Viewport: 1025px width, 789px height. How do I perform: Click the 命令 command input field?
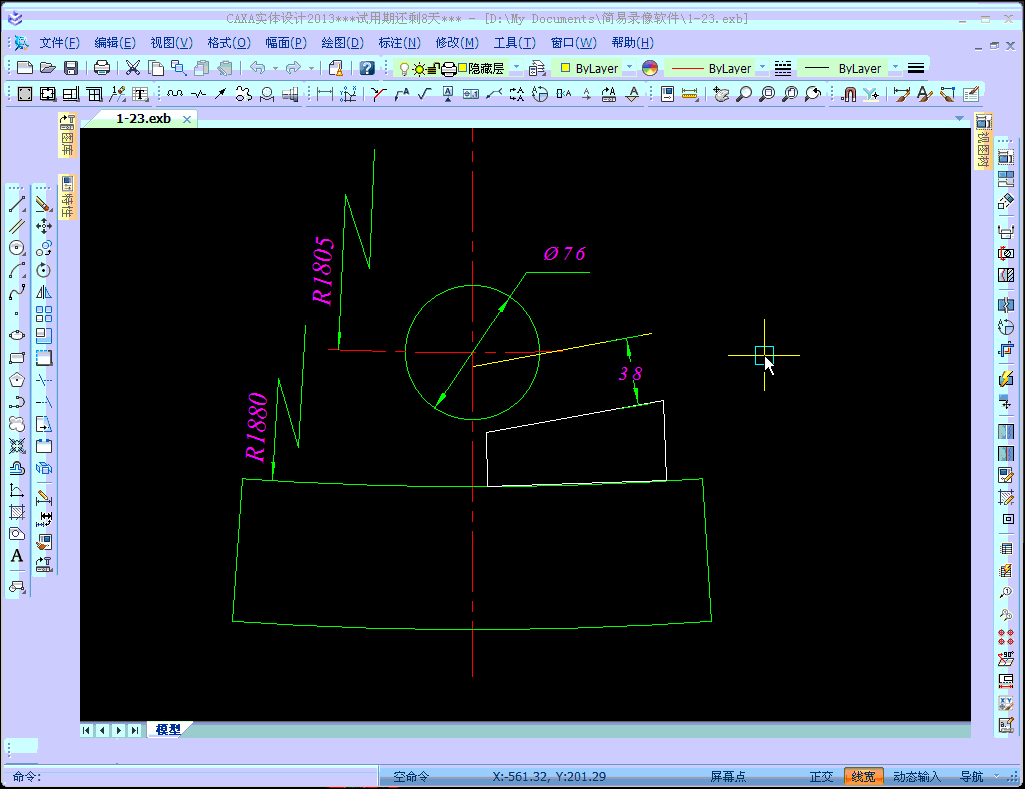pos(200,776)
